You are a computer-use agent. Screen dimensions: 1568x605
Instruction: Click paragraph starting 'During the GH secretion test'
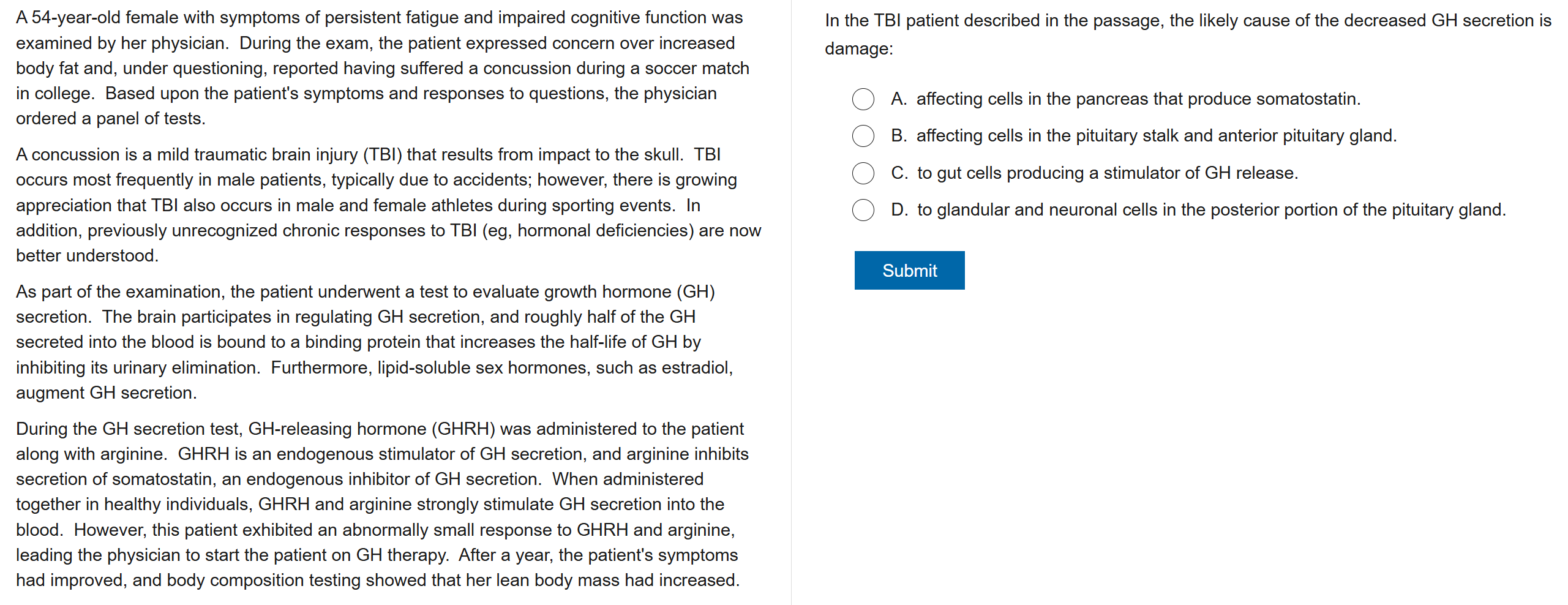[383, 505]
